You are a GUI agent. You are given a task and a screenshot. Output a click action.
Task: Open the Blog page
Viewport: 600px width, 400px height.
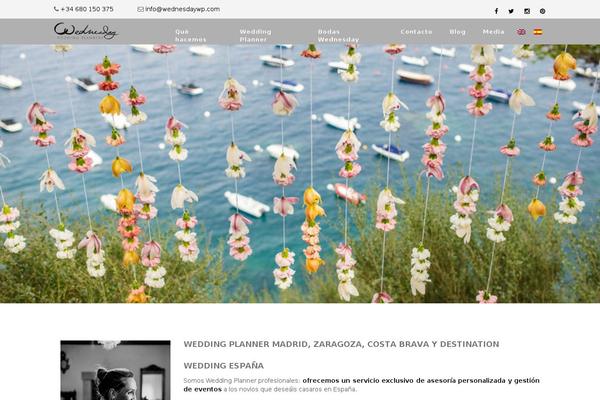coord(458,32)
